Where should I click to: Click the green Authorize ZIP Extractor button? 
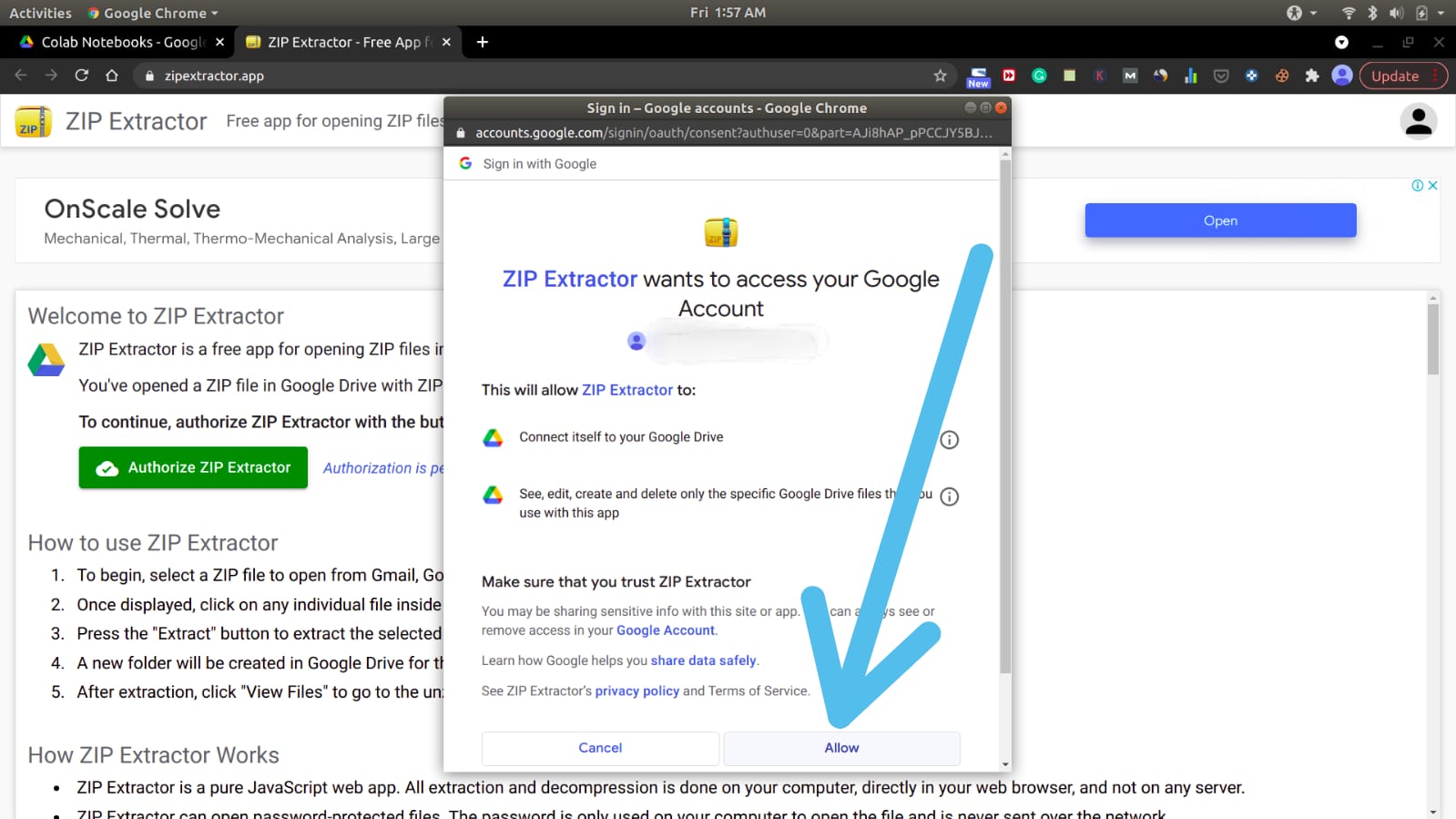[193, 467]
